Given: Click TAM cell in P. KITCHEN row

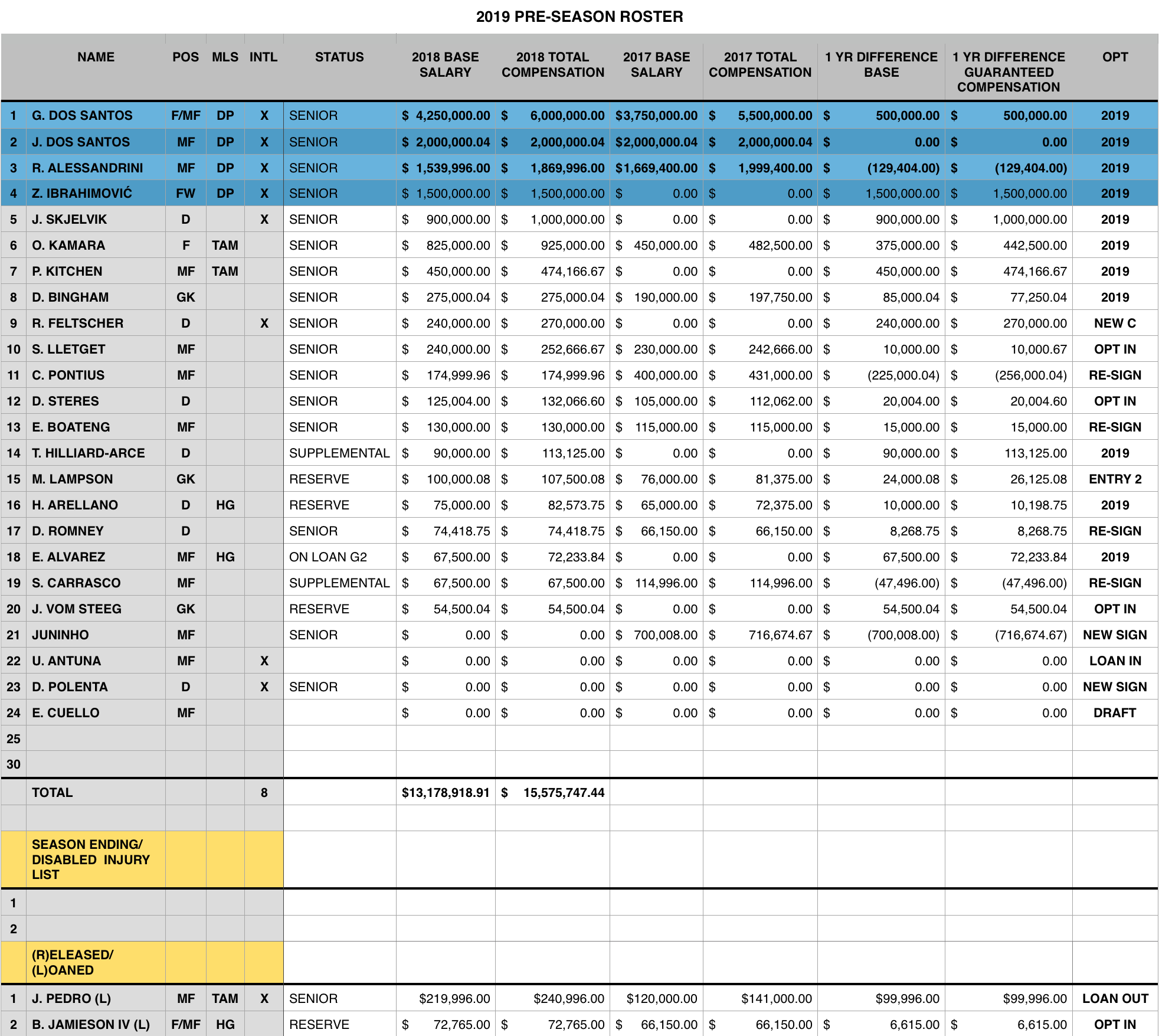Looking at the screenshot, I should [x=225, y=272].
